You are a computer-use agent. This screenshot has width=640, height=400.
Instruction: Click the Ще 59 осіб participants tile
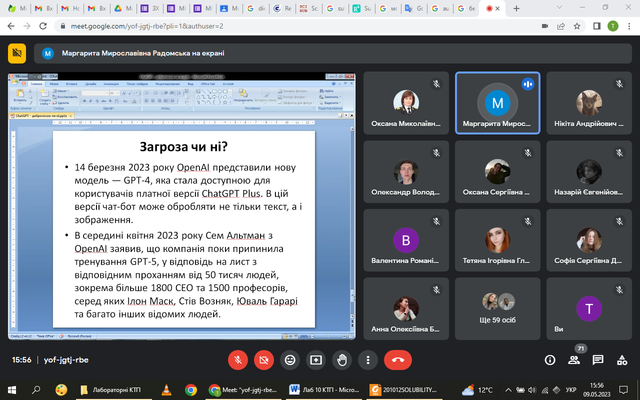point(496,310)
